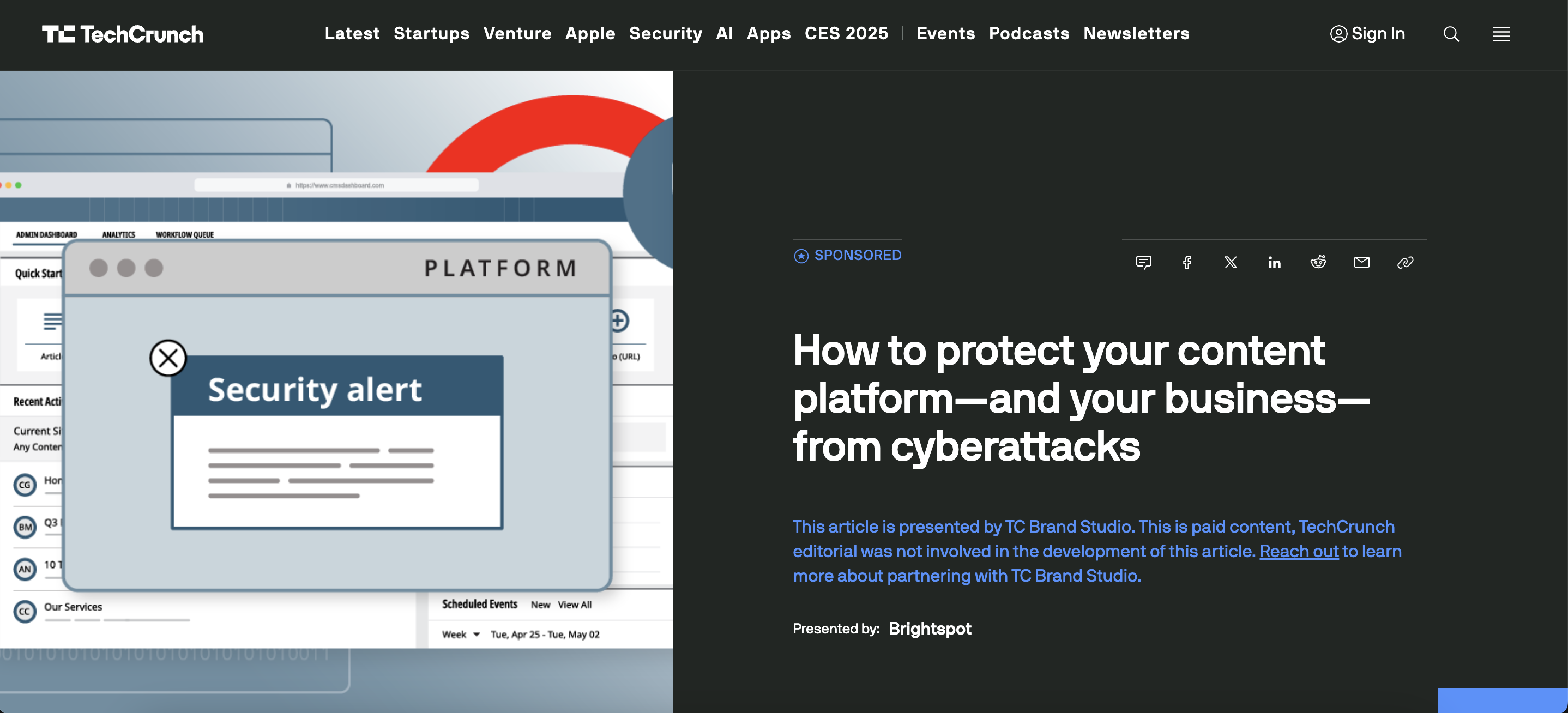Open CES 2025 coverage
The width and height of the screenshot is (1568, 713).
846,33
